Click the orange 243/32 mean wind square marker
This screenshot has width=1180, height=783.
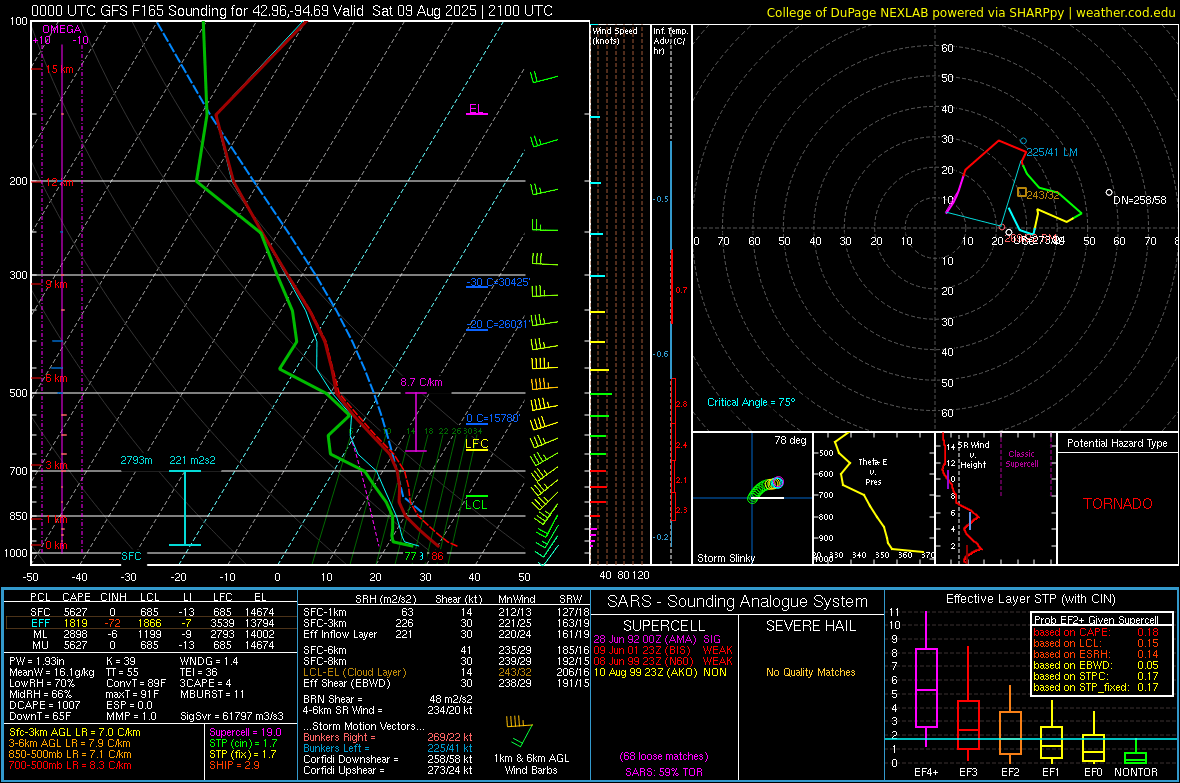[x=1021, y=193]
